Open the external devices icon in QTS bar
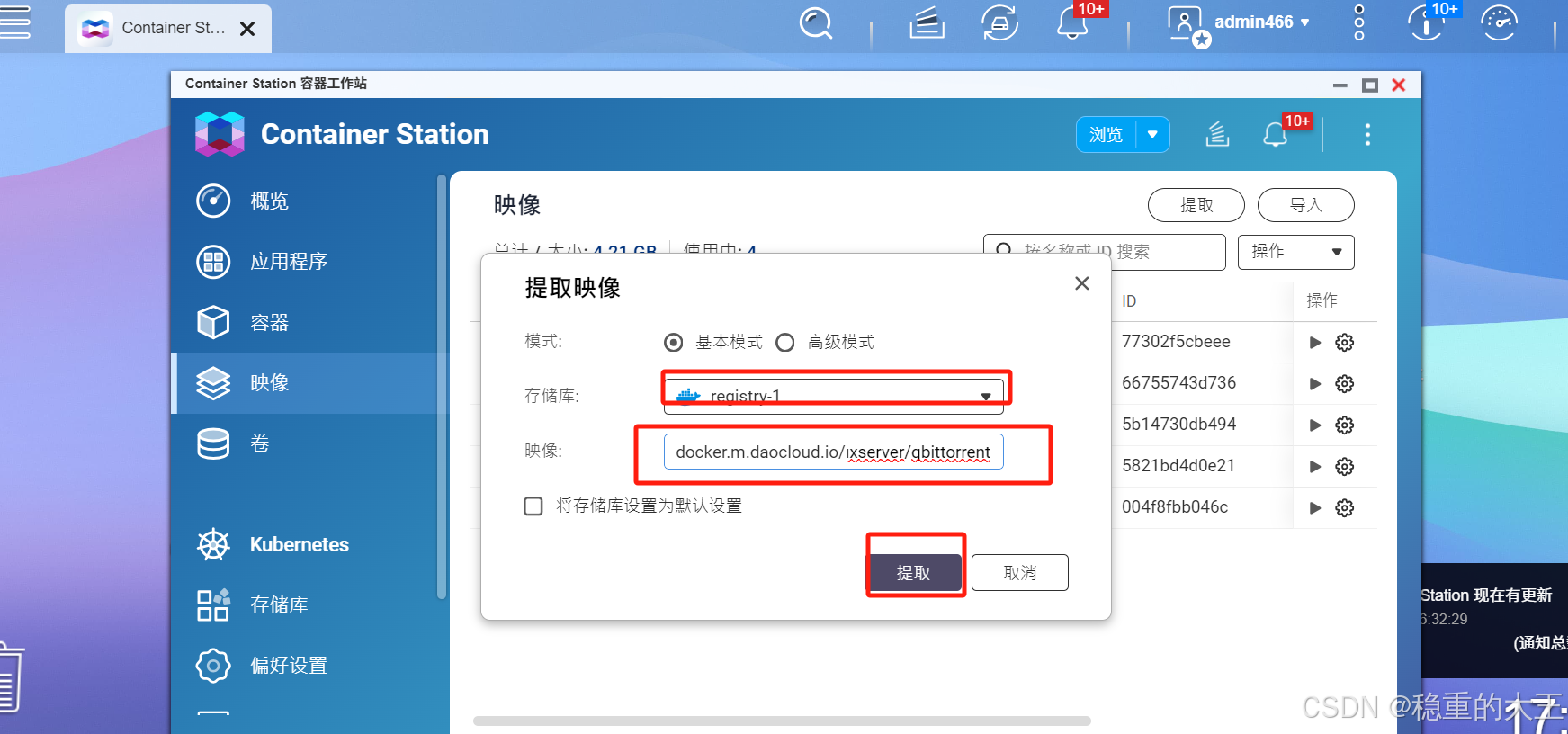 pos(1000,23)
